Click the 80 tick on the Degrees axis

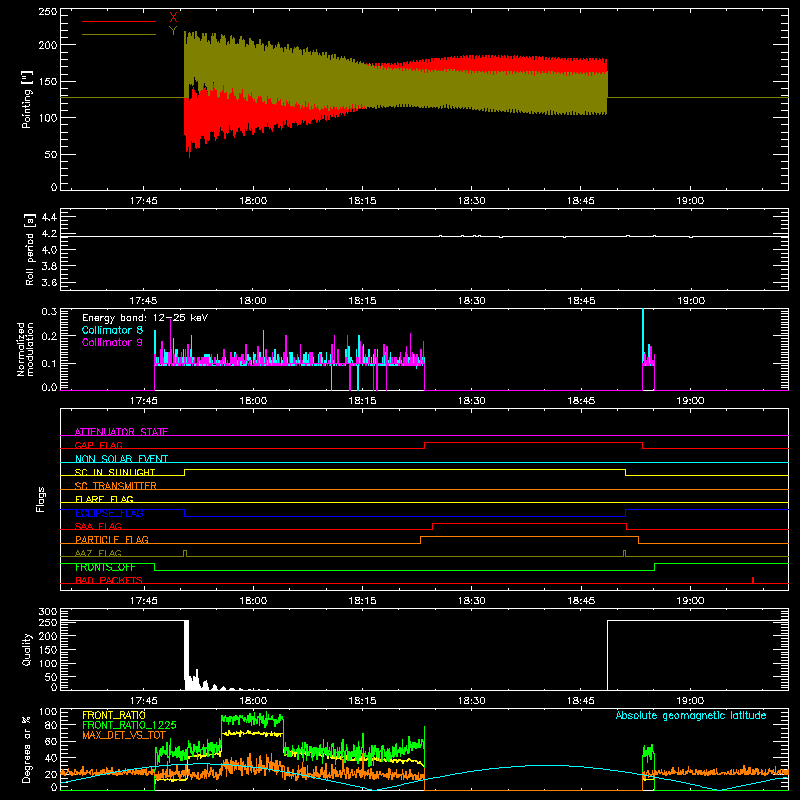51,725
